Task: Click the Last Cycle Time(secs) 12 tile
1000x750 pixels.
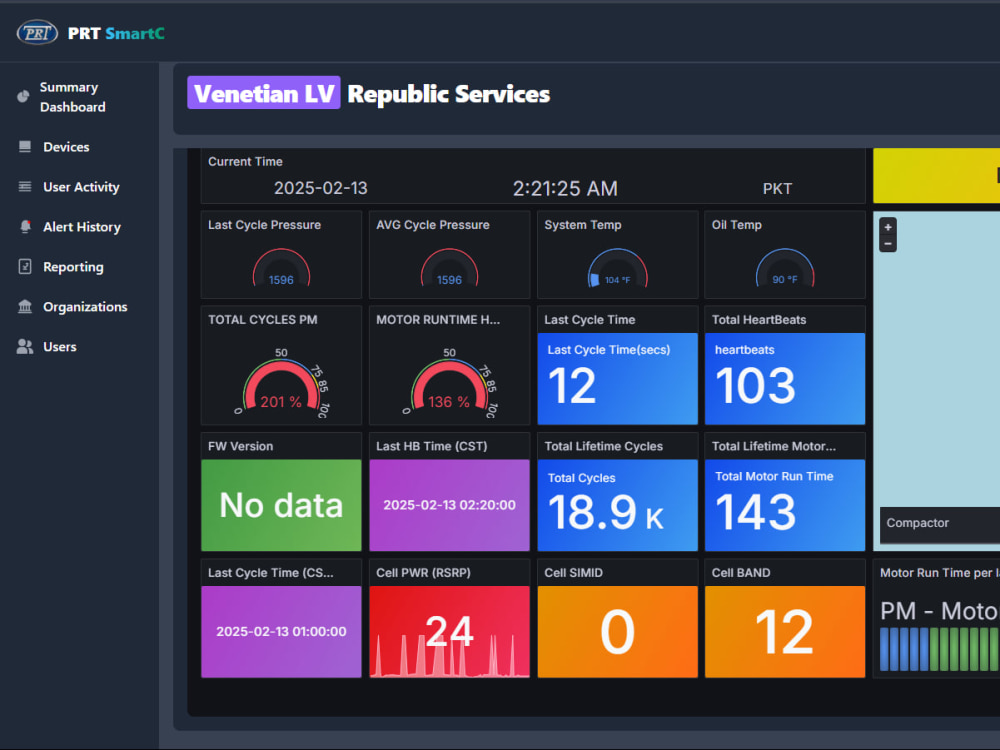Action: 617,378
